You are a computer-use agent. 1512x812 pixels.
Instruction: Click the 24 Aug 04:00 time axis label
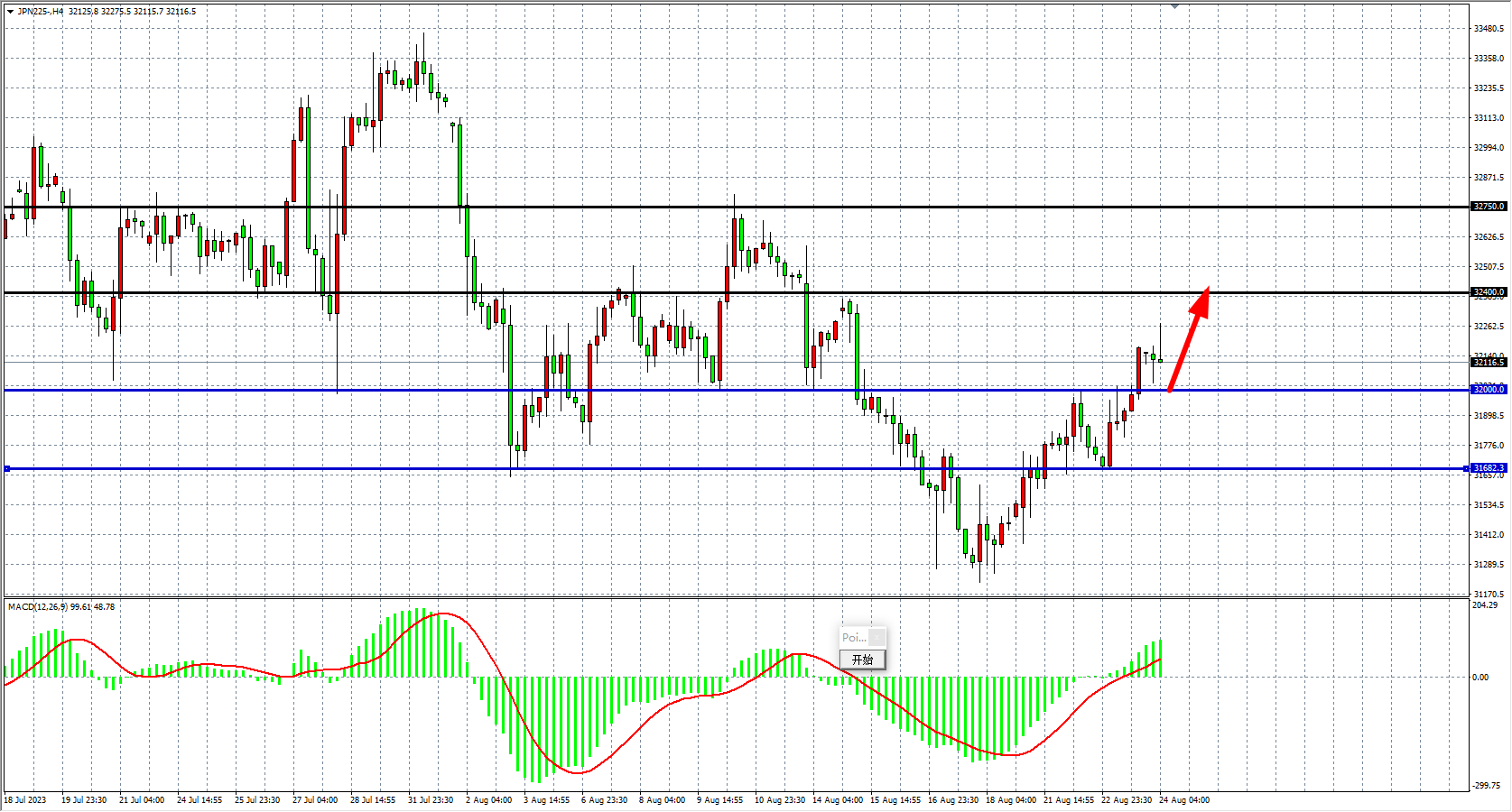pos(1184,800)
